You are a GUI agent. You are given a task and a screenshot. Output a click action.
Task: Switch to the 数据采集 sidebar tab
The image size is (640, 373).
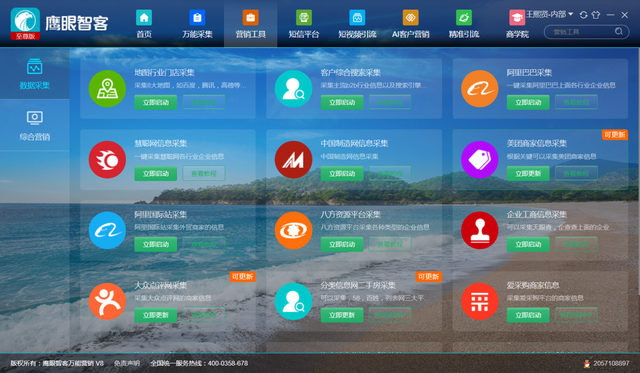tap(35, 74)
